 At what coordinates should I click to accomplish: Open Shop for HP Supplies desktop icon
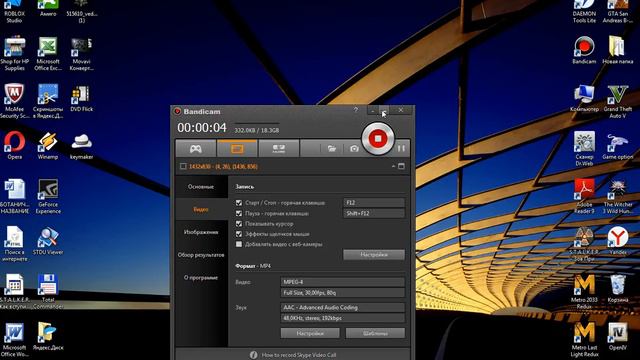pyautogui.click(x=14, y=53)
